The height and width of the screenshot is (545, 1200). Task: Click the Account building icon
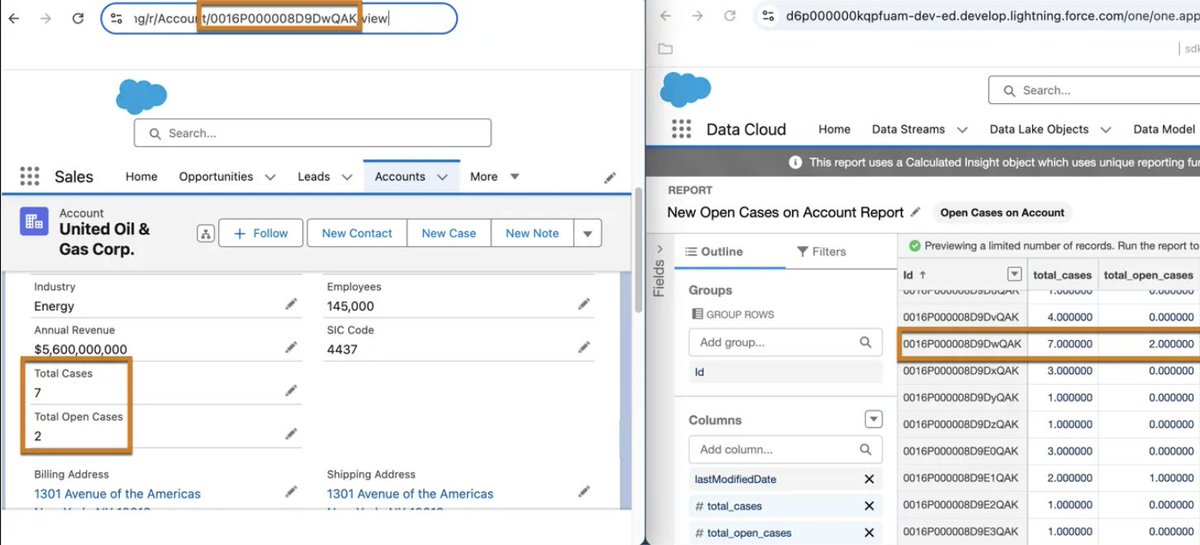click(x=35, y=221)
